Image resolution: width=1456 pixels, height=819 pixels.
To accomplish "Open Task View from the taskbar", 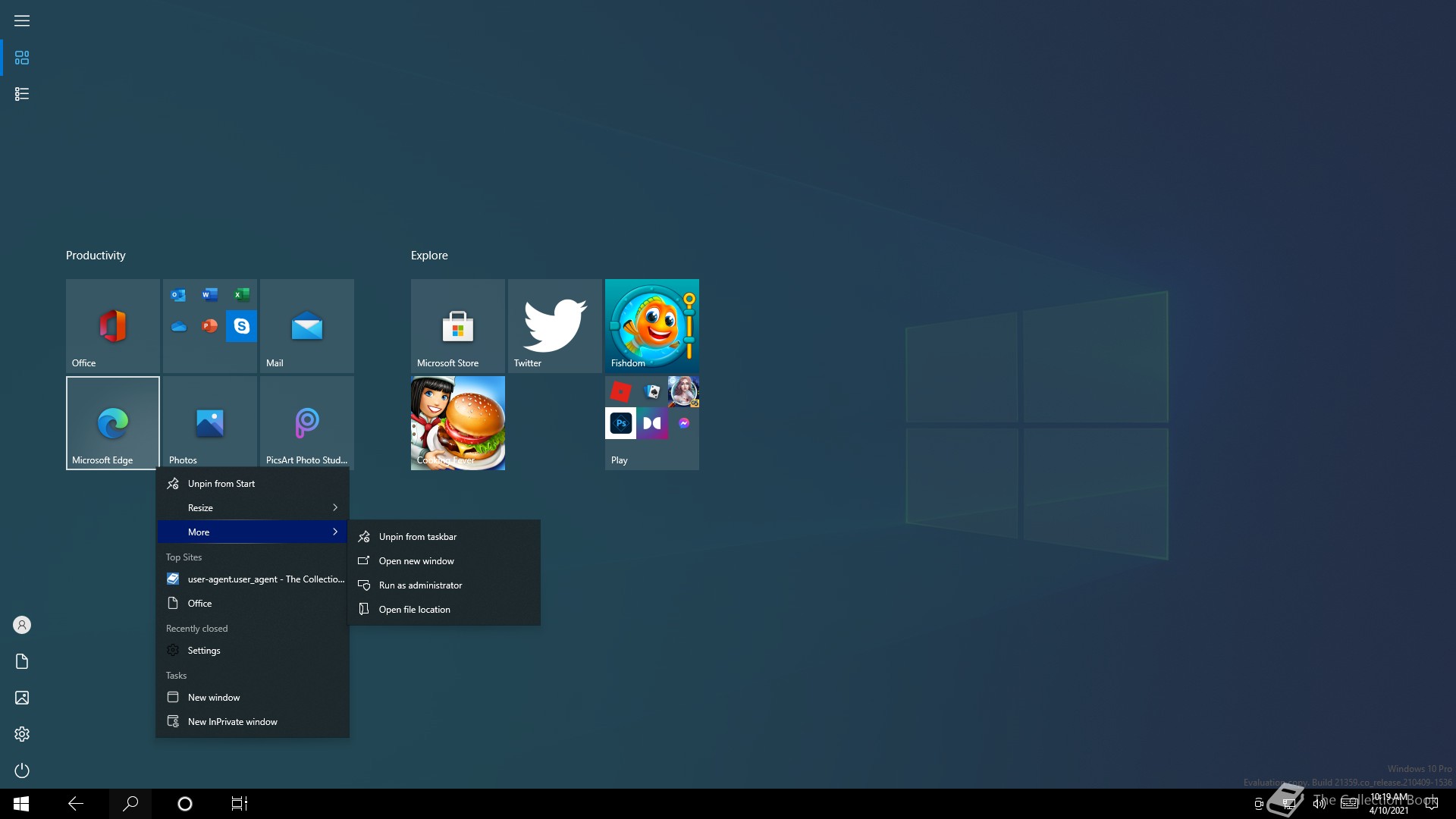I will pos(240,804).
